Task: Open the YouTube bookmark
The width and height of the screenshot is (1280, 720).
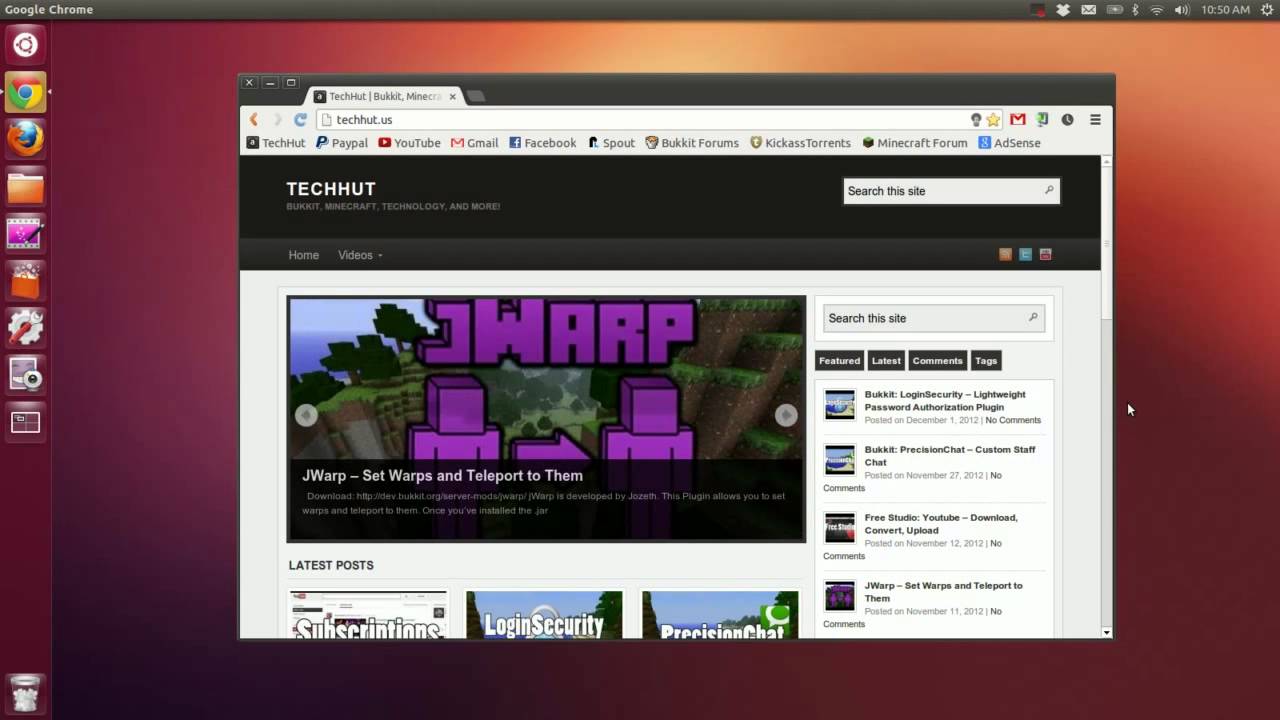Action: tap(409, 143)
